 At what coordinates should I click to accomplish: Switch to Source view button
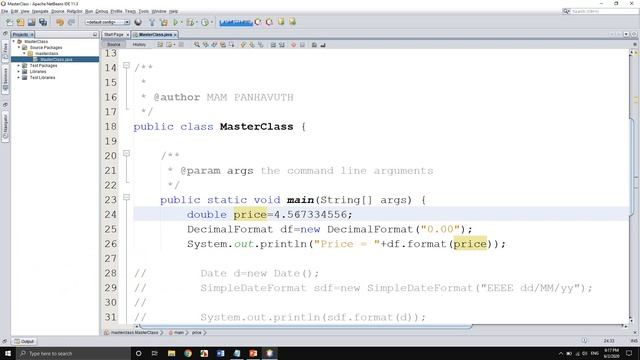click(114, 44)
